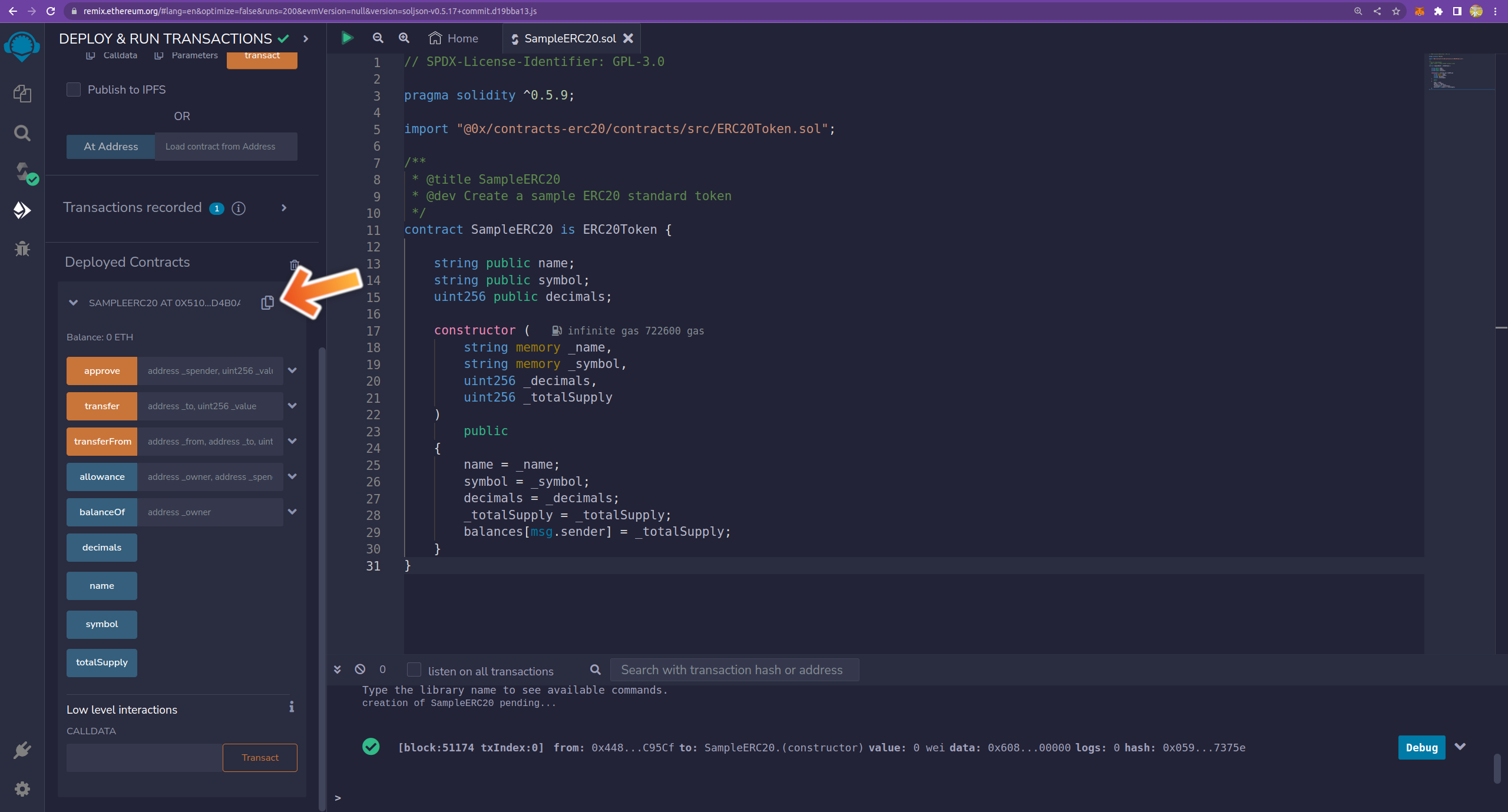Collapse the SAMPLEERC20 deployed contract

click(74, 303)
